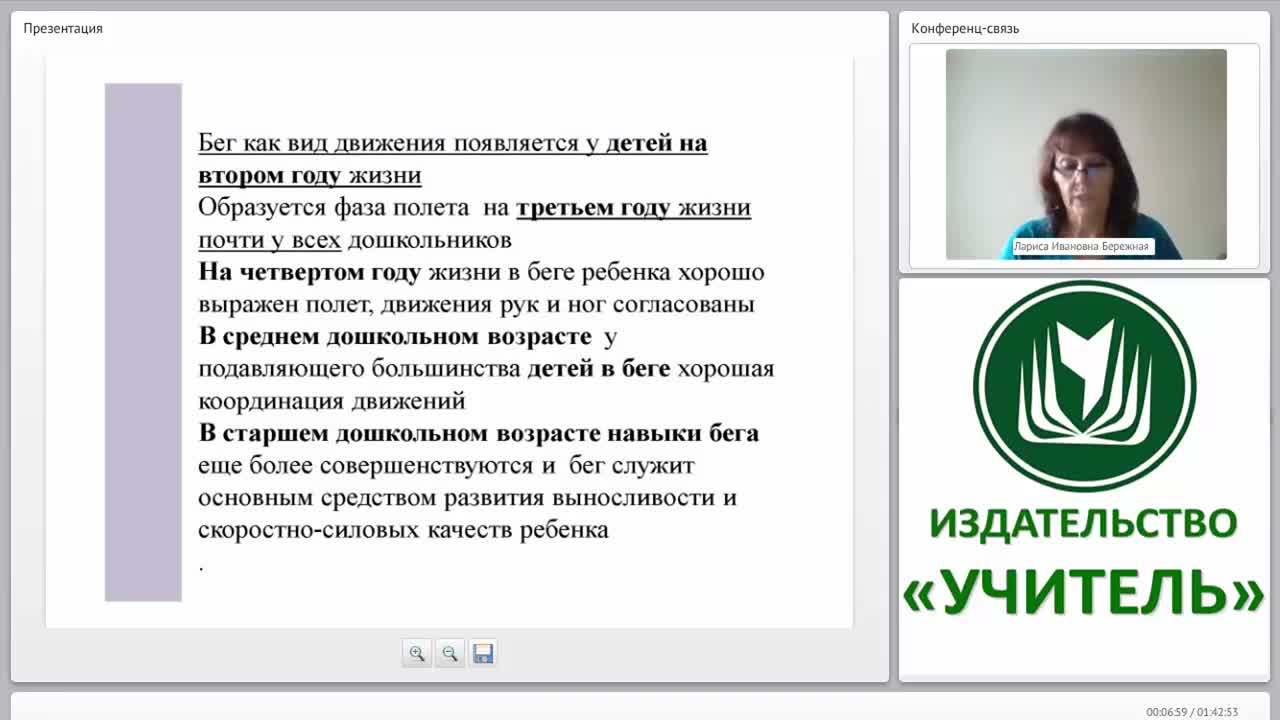The width and height of the screenshot is (1280, 720).
Task: Click the Конференц-связь panel title
Action: (965, 28)
